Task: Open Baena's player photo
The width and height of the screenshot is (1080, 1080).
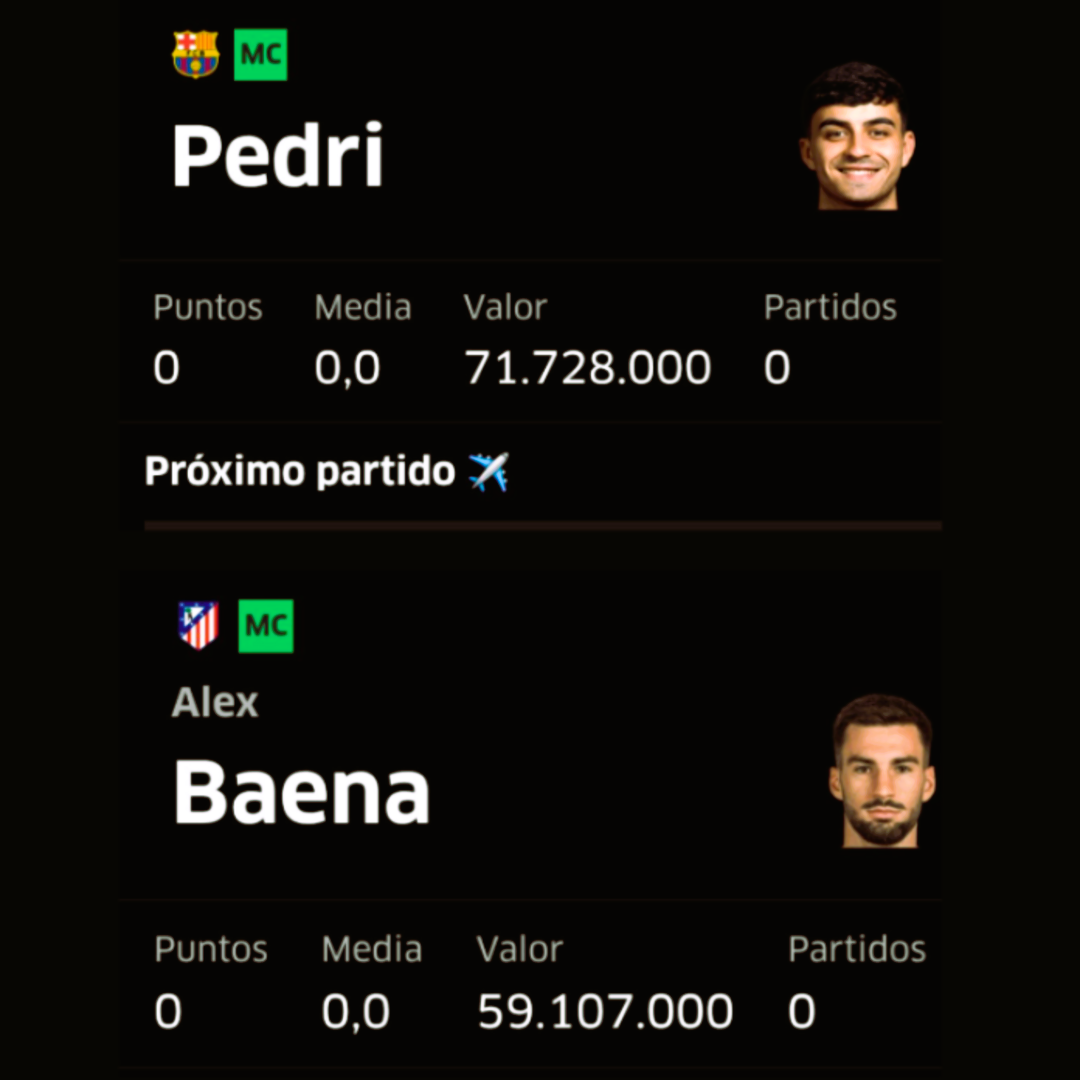Action: (x=881, y=771)
